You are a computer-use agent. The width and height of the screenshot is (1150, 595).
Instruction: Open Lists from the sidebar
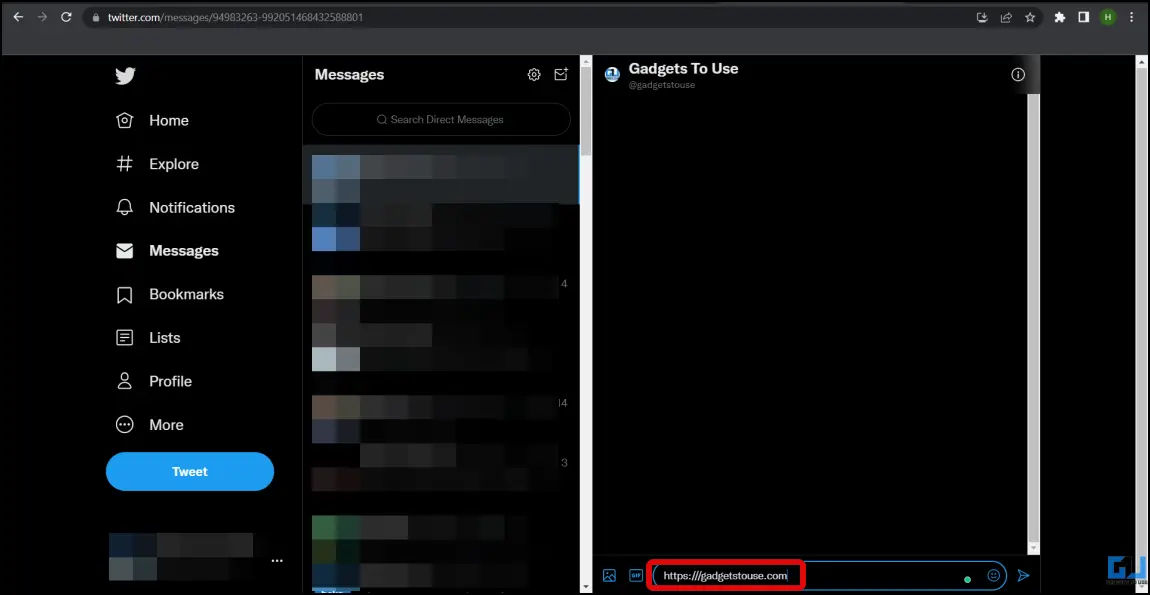pos(148,337)
